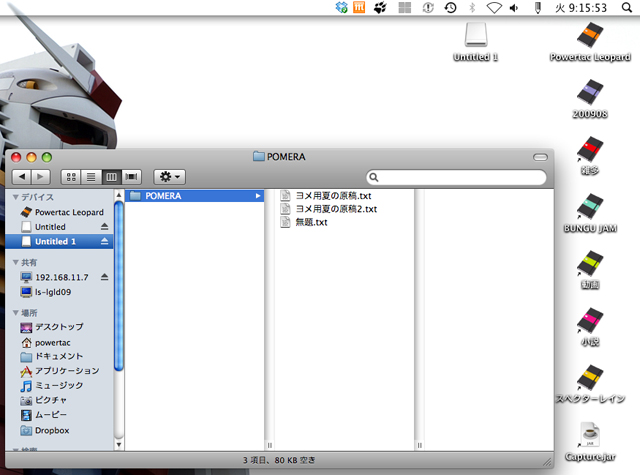
Task: Click second column resize handle
Action: (419, 445)
